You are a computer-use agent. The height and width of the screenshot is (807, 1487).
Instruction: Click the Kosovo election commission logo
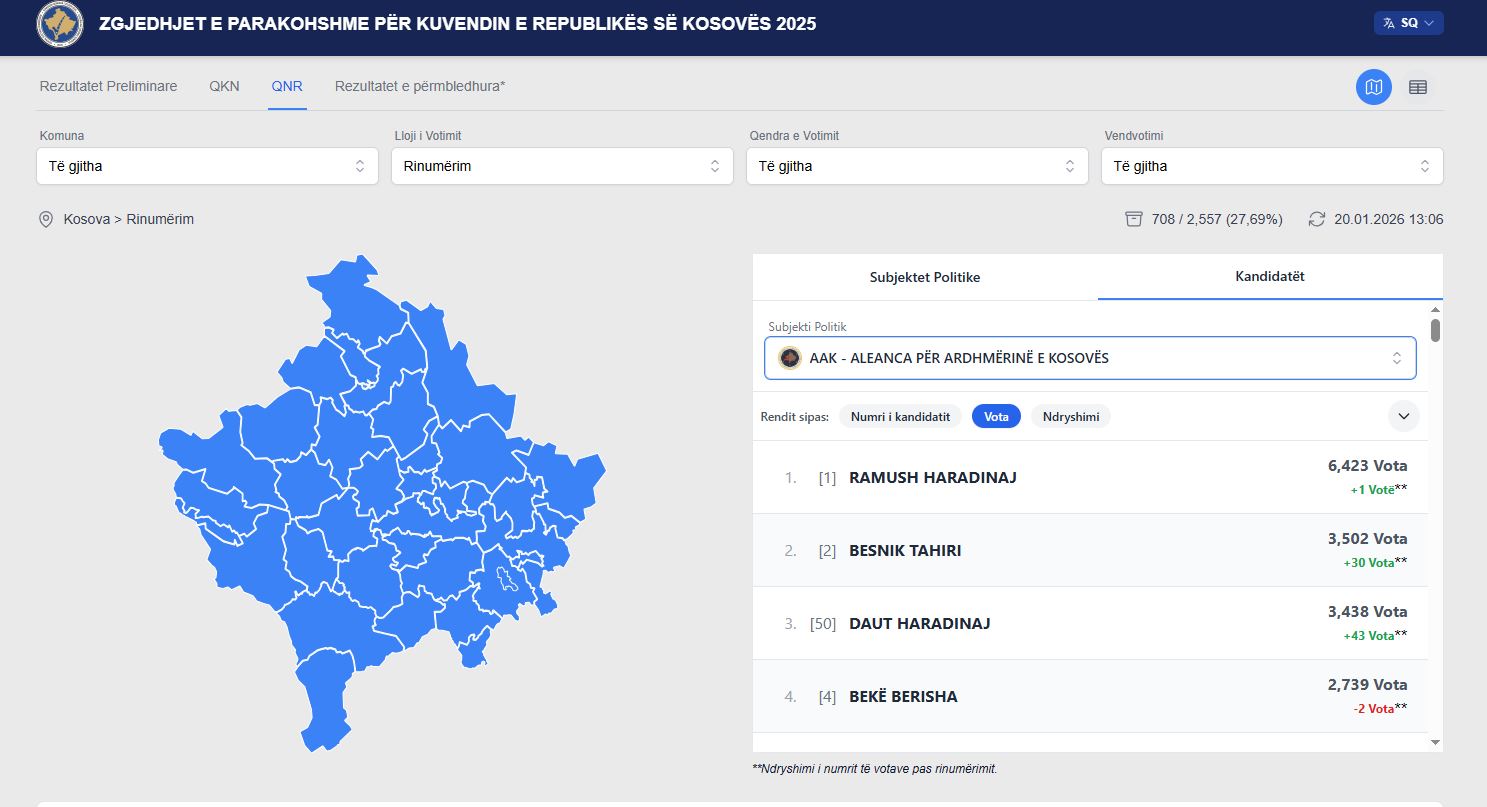(60, 24)
